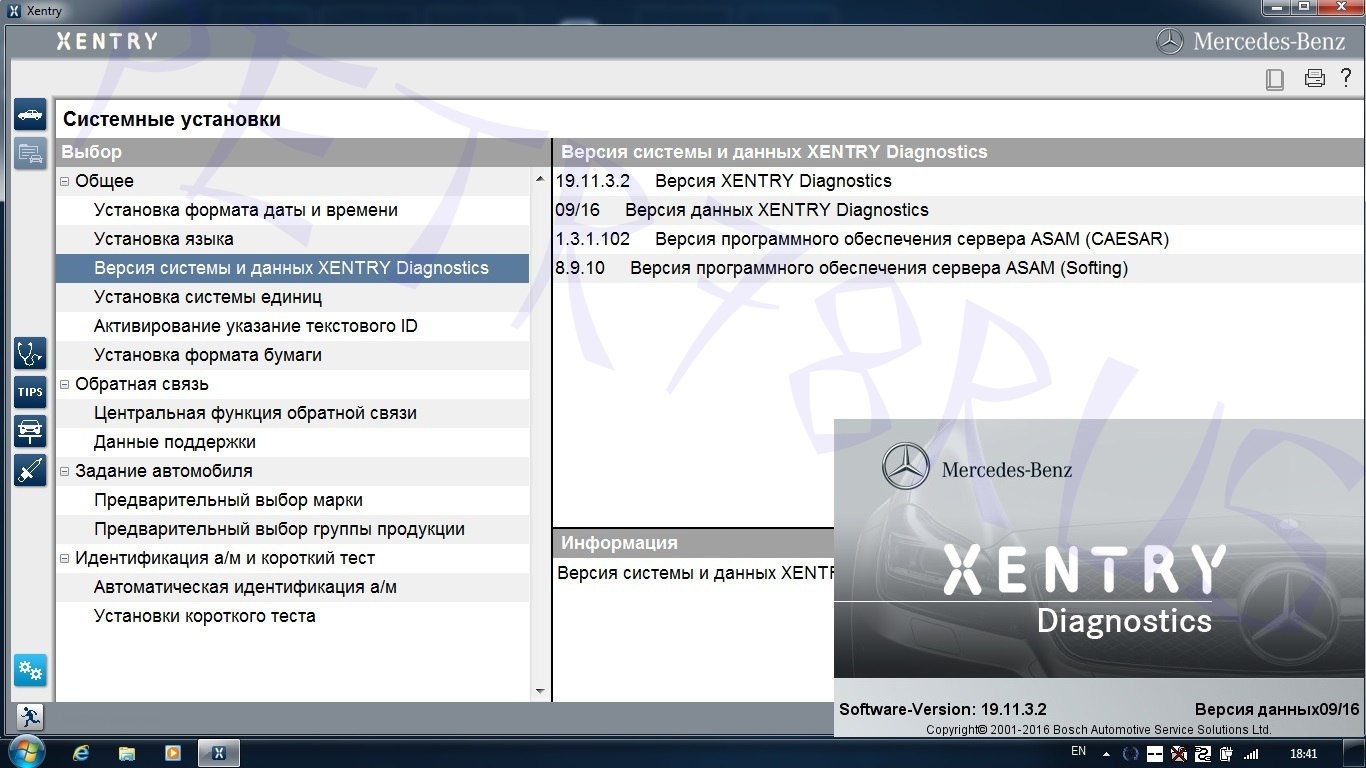Click the Xentry taskbar button
1366x768 pixels.
(219, 753)
